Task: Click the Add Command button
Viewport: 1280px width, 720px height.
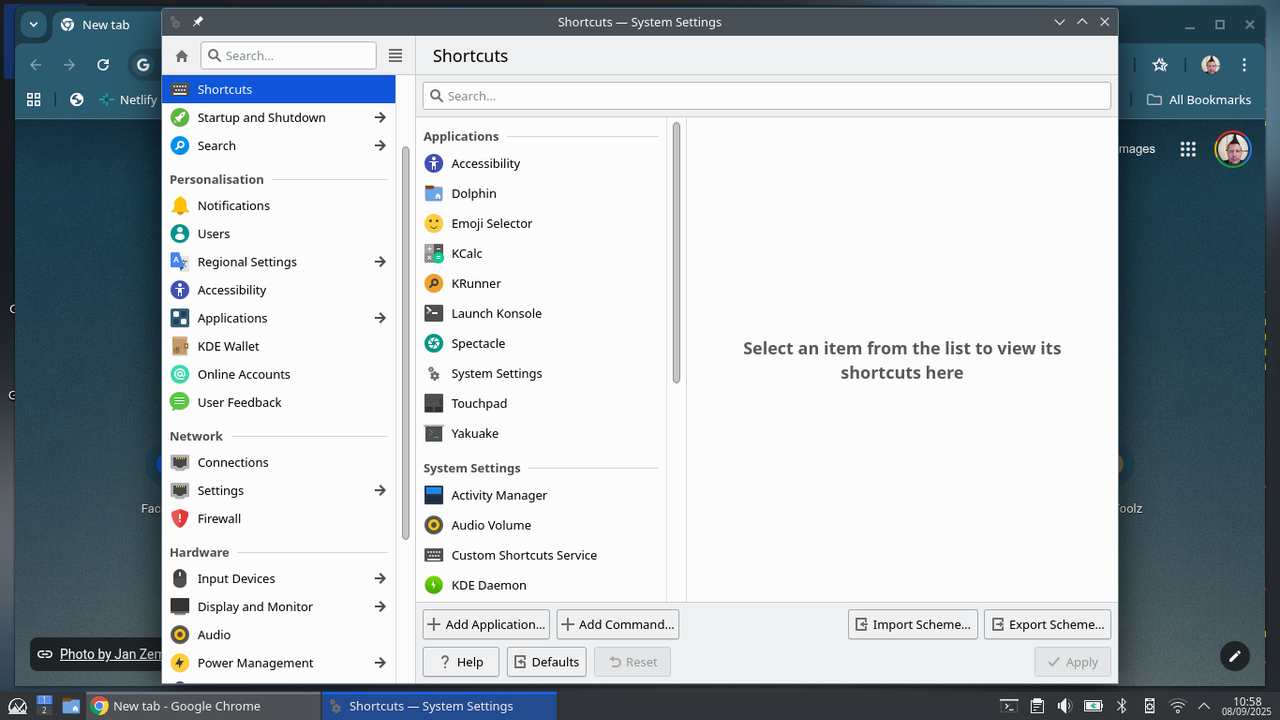Action: (x=617, y=624)
